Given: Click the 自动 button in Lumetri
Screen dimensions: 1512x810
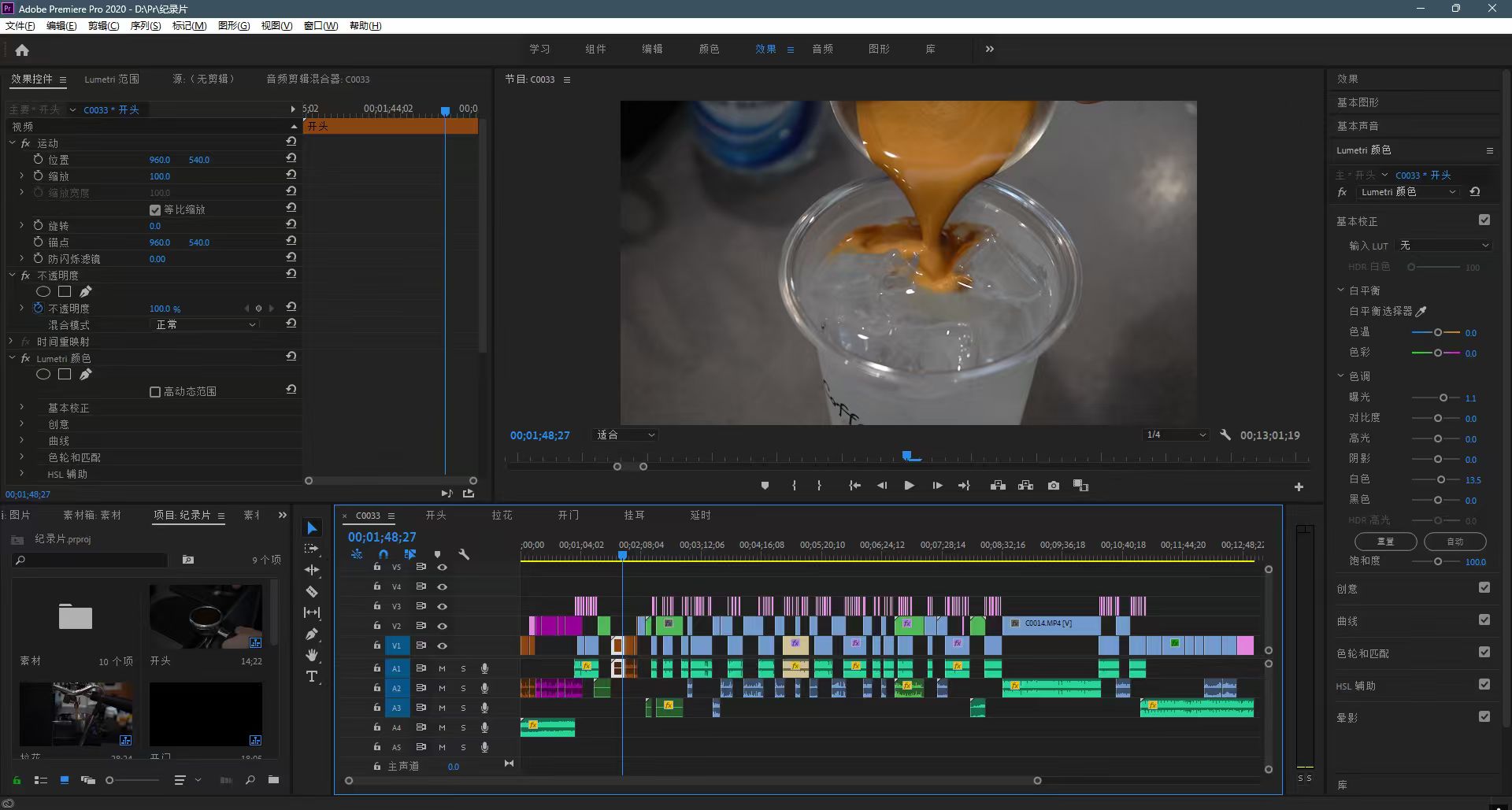Looking at the screenshot, I should 1455,542.
